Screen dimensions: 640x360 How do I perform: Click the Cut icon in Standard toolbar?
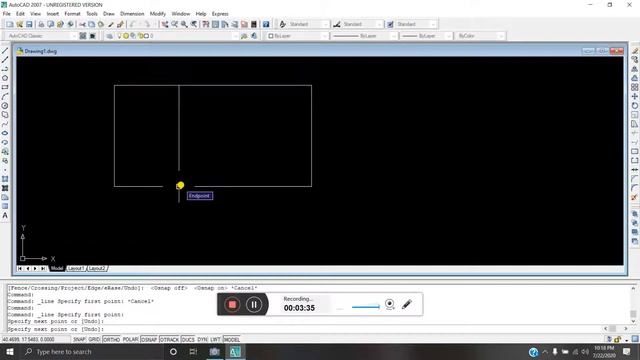pos(82,24)
